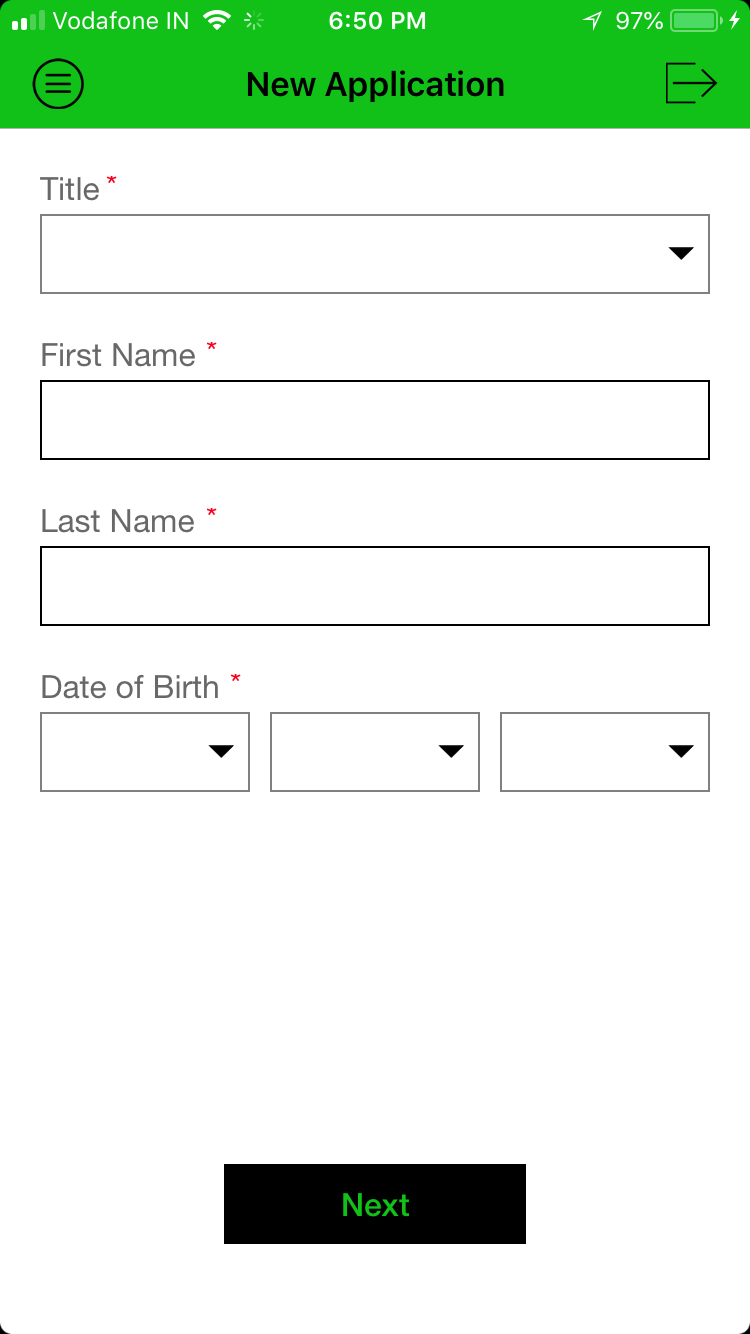Expand the first Date of Birth dropdown
The height and width of the screenshot is (1334, 750).
pyautogui.click(x=145, y=752)
